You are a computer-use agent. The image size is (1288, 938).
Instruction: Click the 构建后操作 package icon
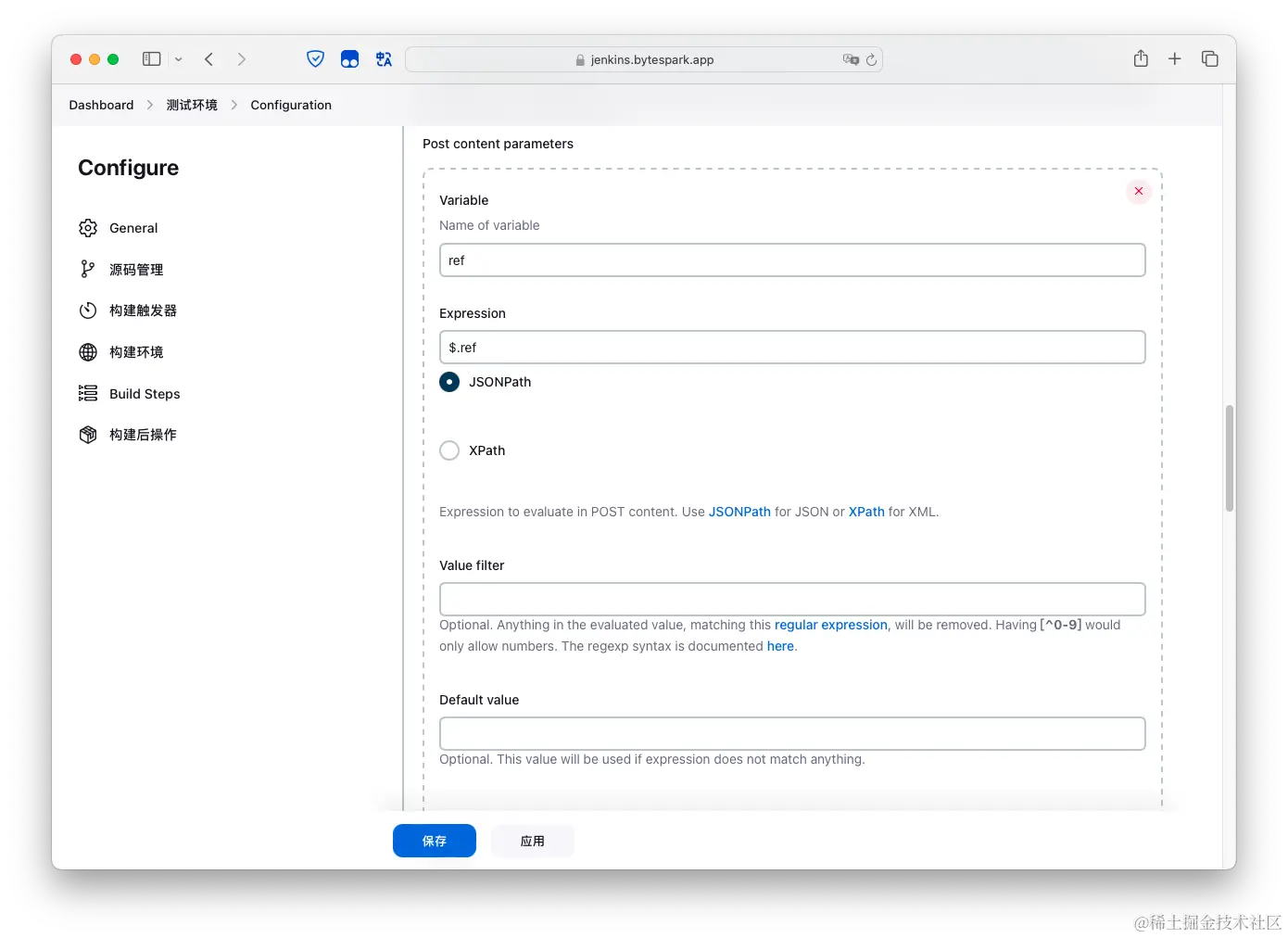[88, 435]
